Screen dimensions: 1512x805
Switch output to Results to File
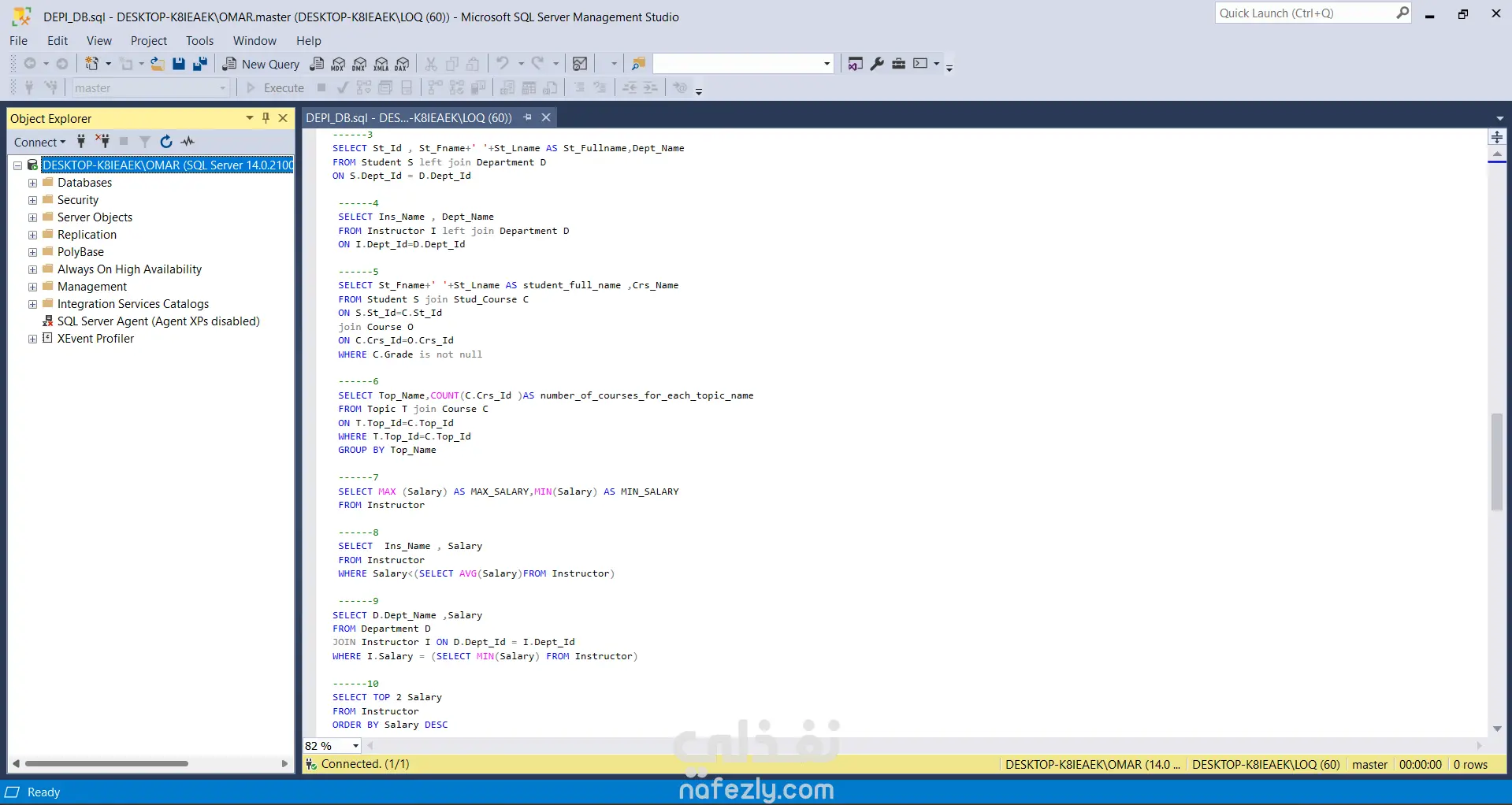tap(551, 87)
